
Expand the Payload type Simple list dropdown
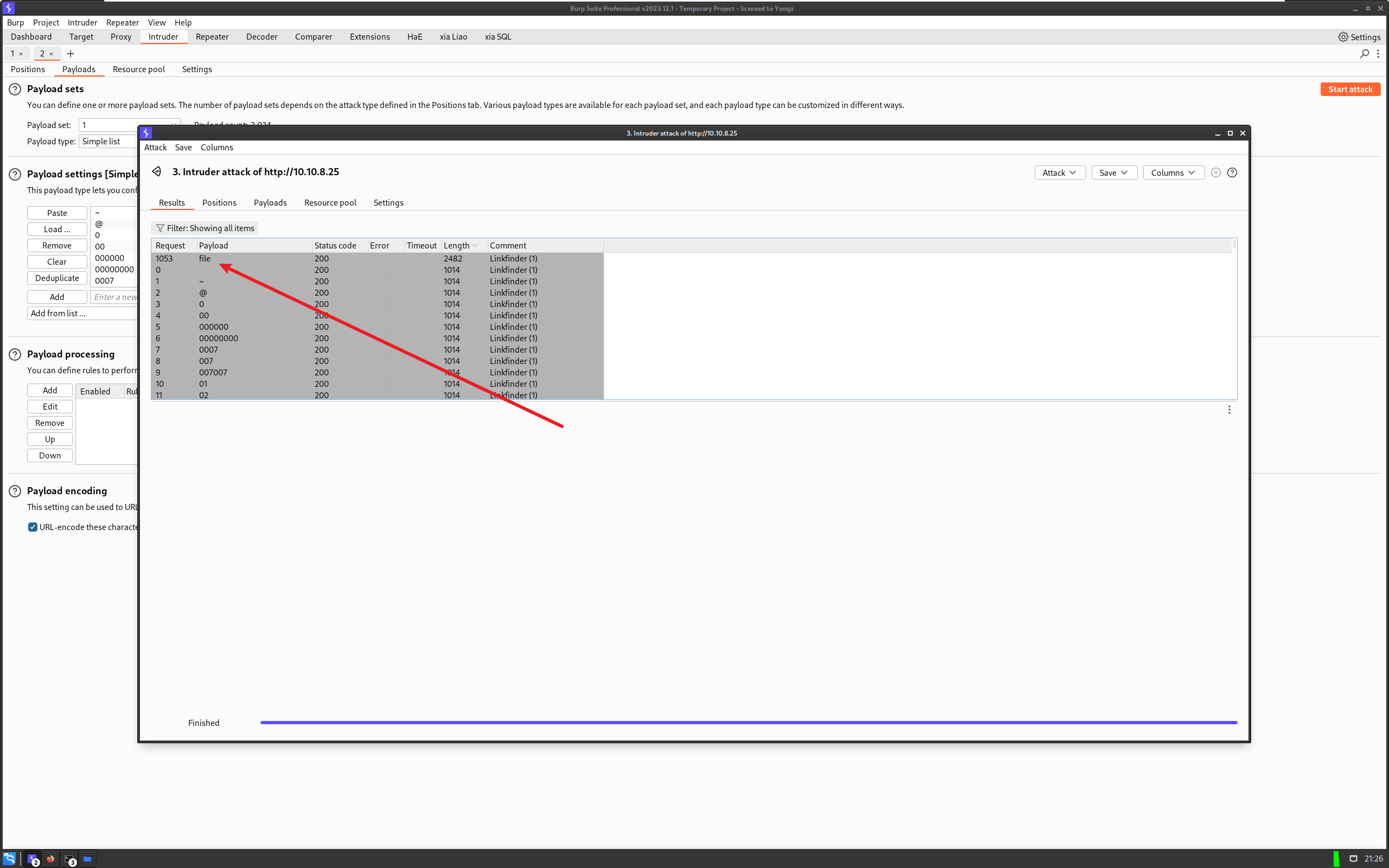(x=108, y=142)
